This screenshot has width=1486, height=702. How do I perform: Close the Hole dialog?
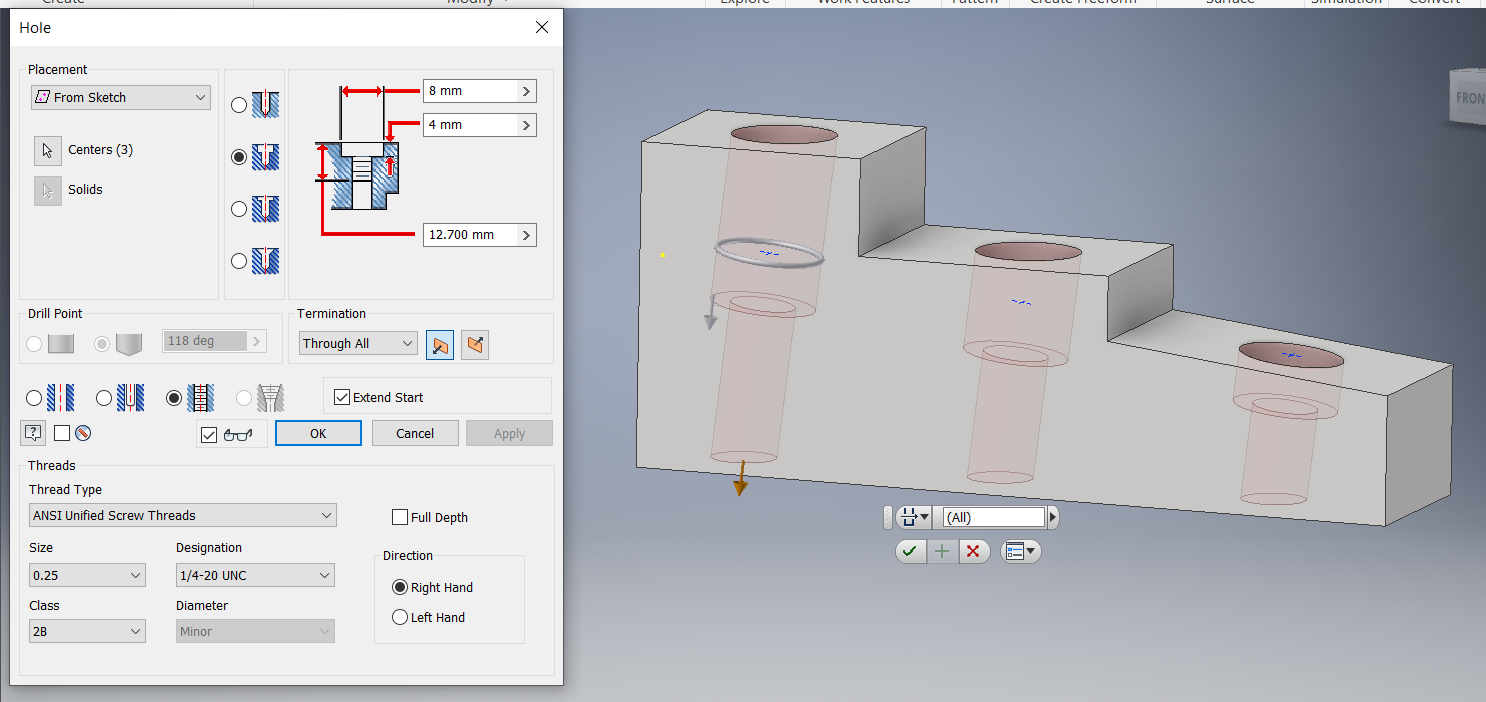[x=542, y=27]
